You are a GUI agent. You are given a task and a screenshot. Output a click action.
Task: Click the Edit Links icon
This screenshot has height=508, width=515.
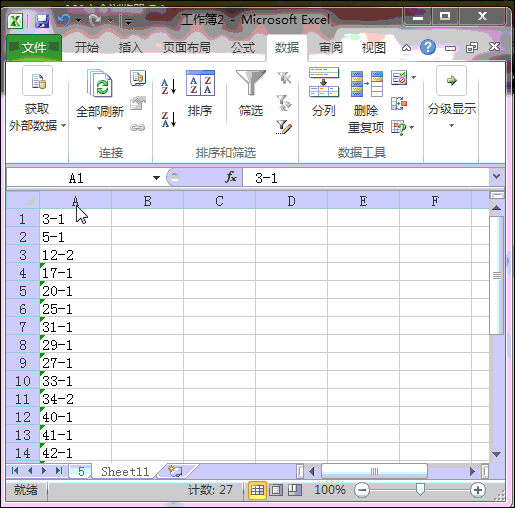[138, 127]
